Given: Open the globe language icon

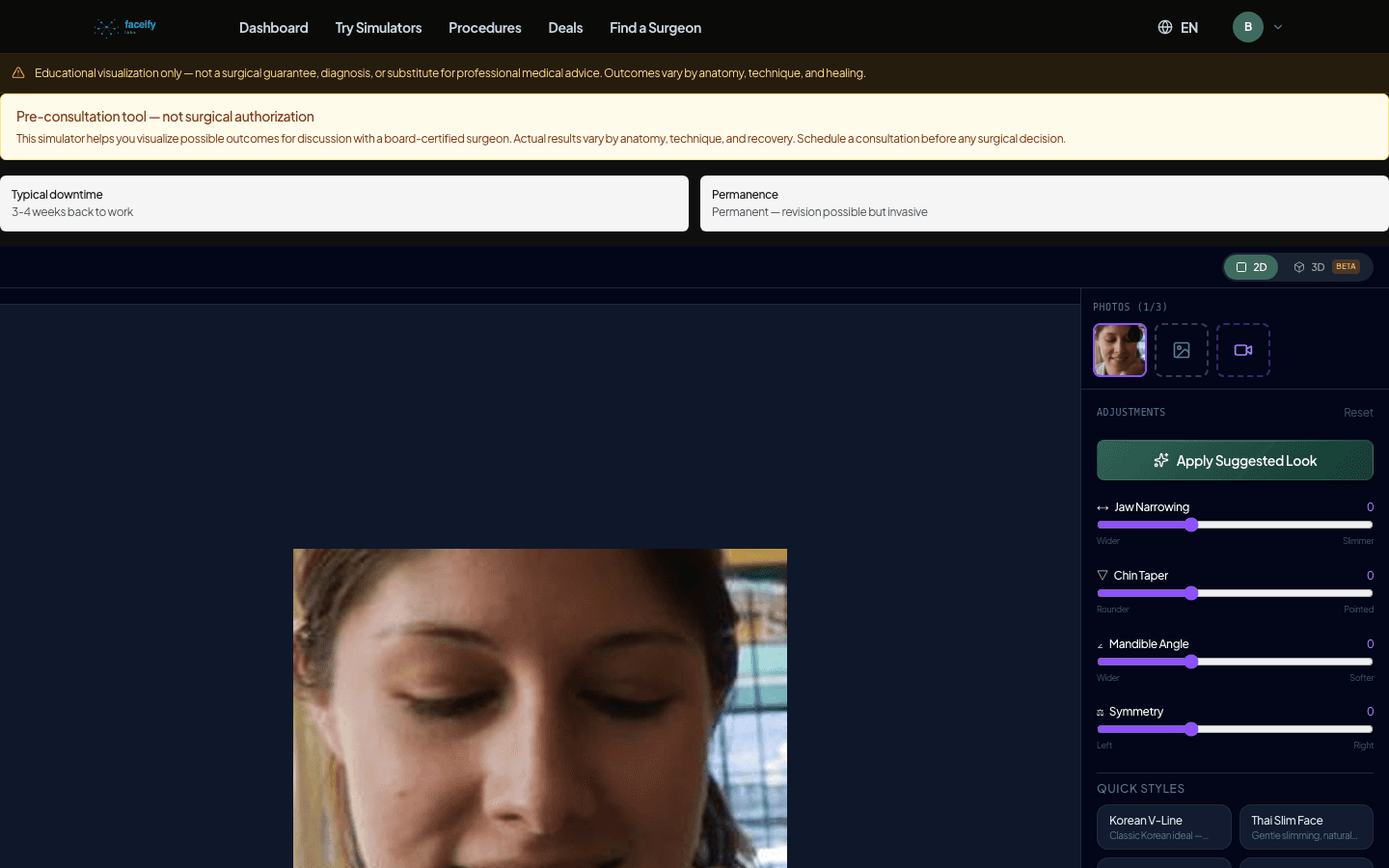Looking at the screenshot, I should 1165,27.
